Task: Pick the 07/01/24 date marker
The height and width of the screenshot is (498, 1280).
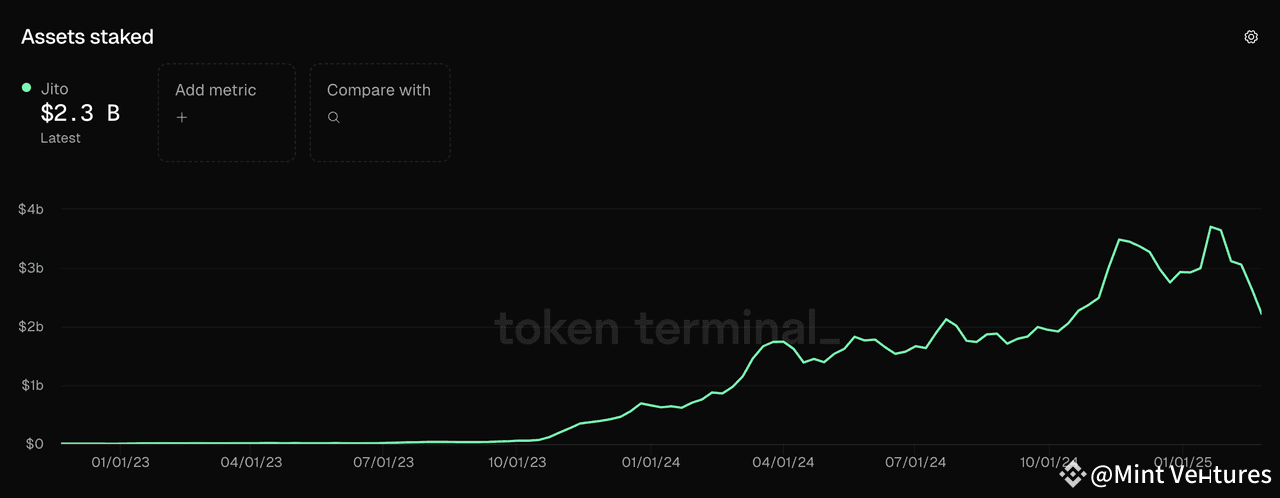Action: (916, 463)
